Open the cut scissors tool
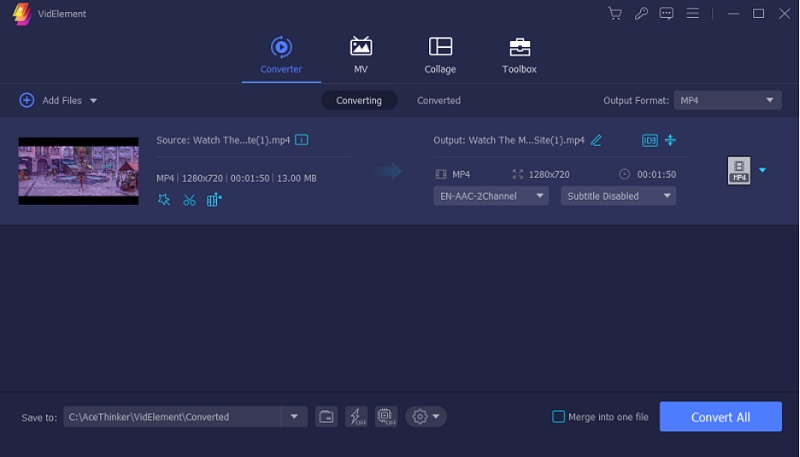The height and width of the screenshot is (457, 800). [x=189, y=200]
